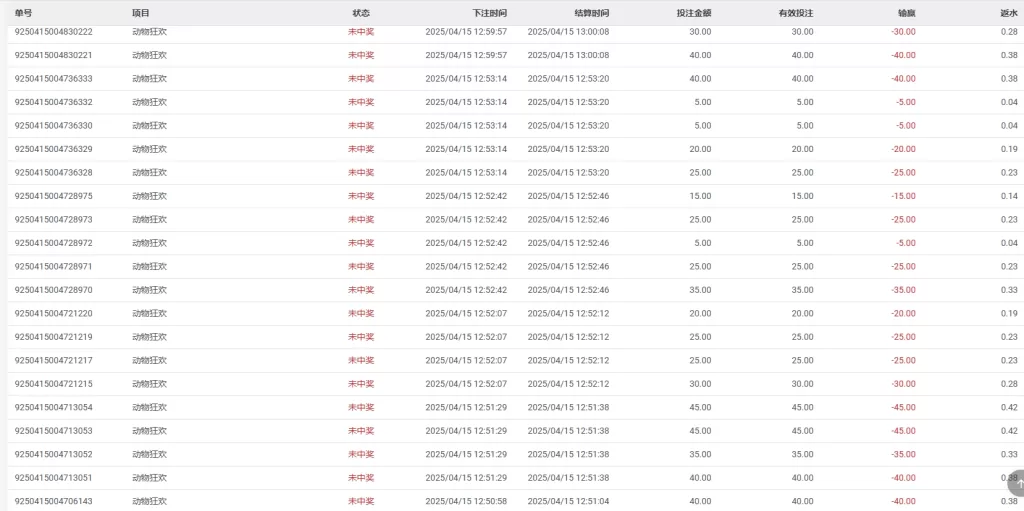The height and width of the screenshot is (511, 1024).
Task: Sort by 下注时间 column header
Action: pyautogui.click(x=489, y=13)
